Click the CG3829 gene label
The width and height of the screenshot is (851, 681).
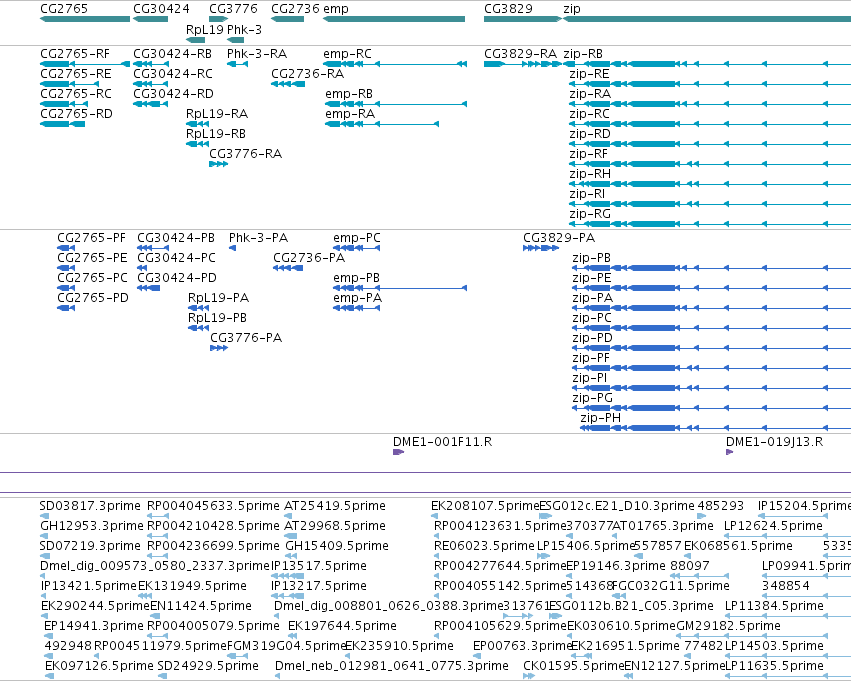point(508,9)
